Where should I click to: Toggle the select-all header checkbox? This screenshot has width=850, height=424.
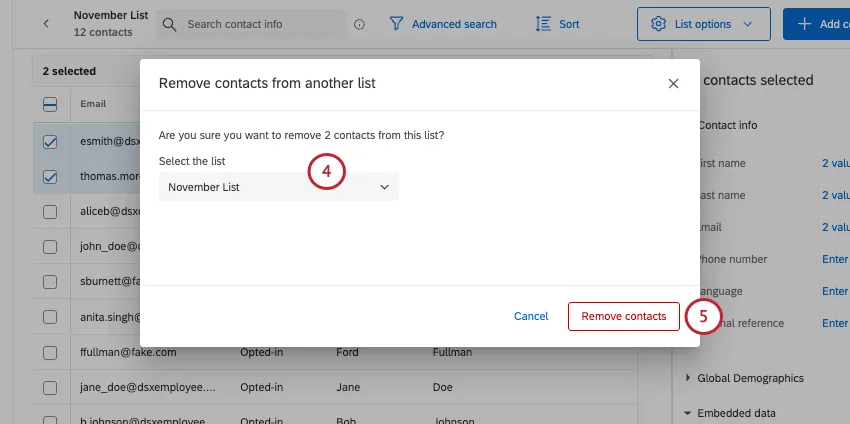click(50, 104)
